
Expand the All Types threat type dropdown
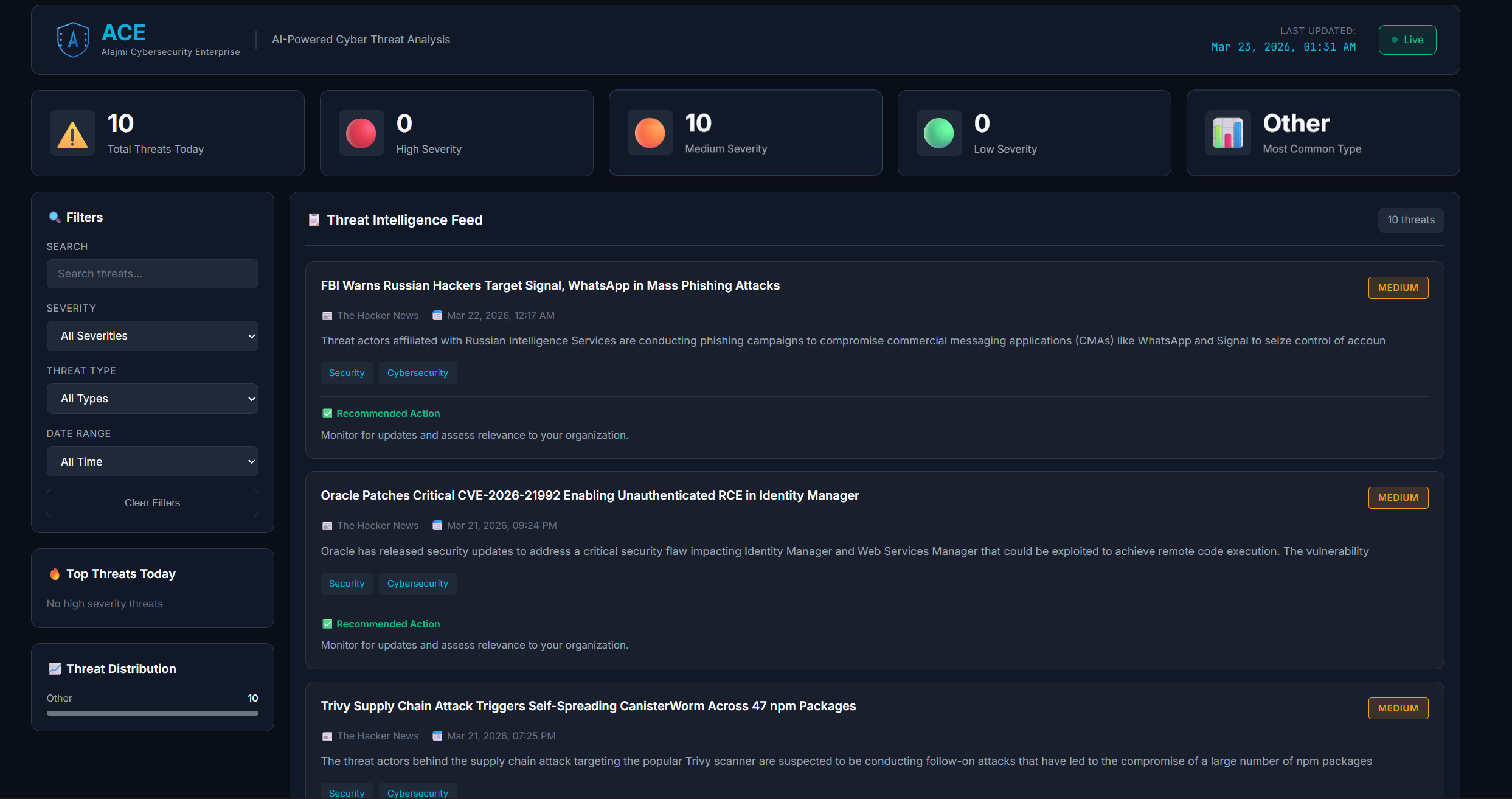tap(152, 399)
